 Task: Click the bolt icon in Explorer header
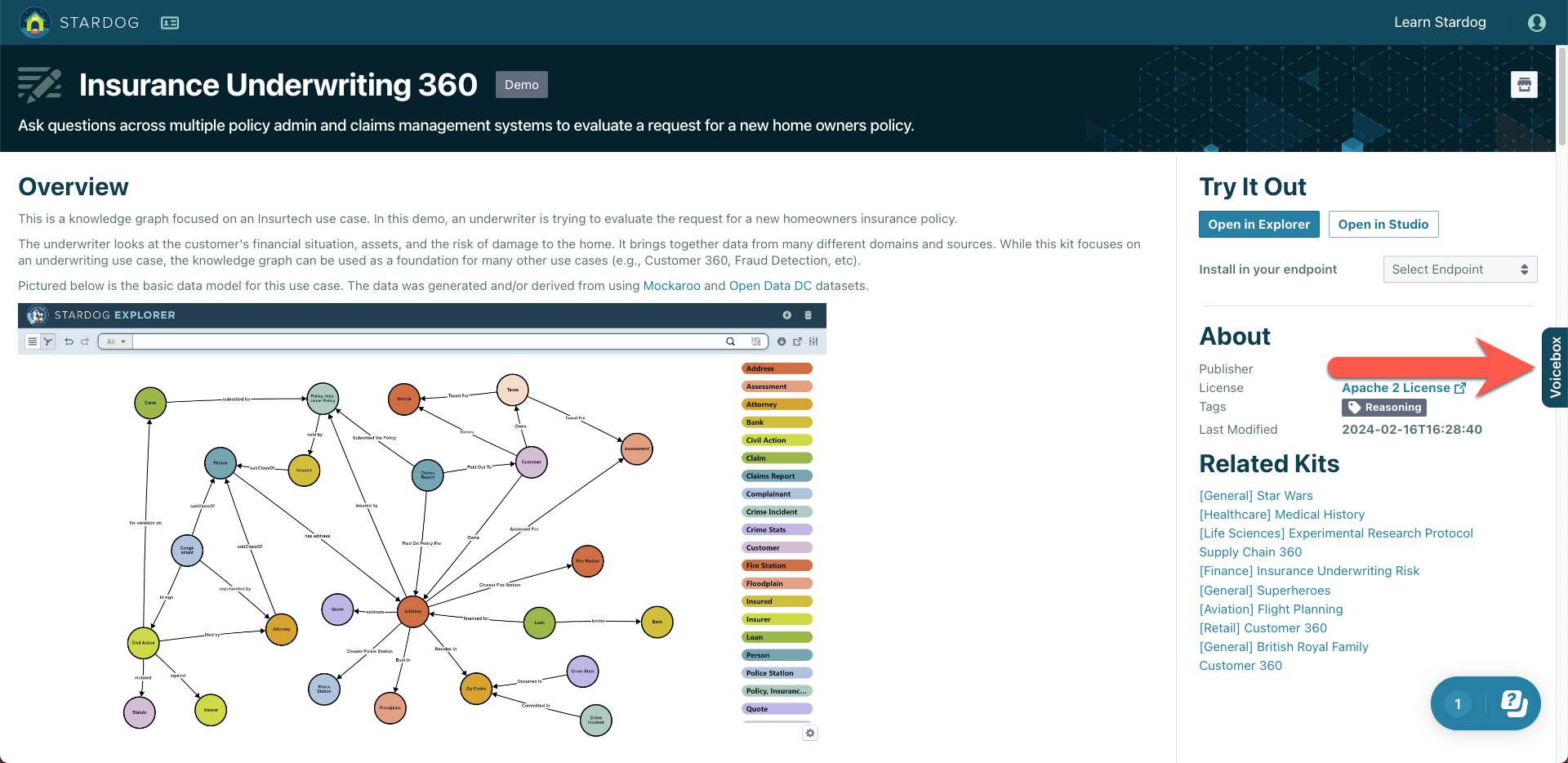click(x=787, y=315)
